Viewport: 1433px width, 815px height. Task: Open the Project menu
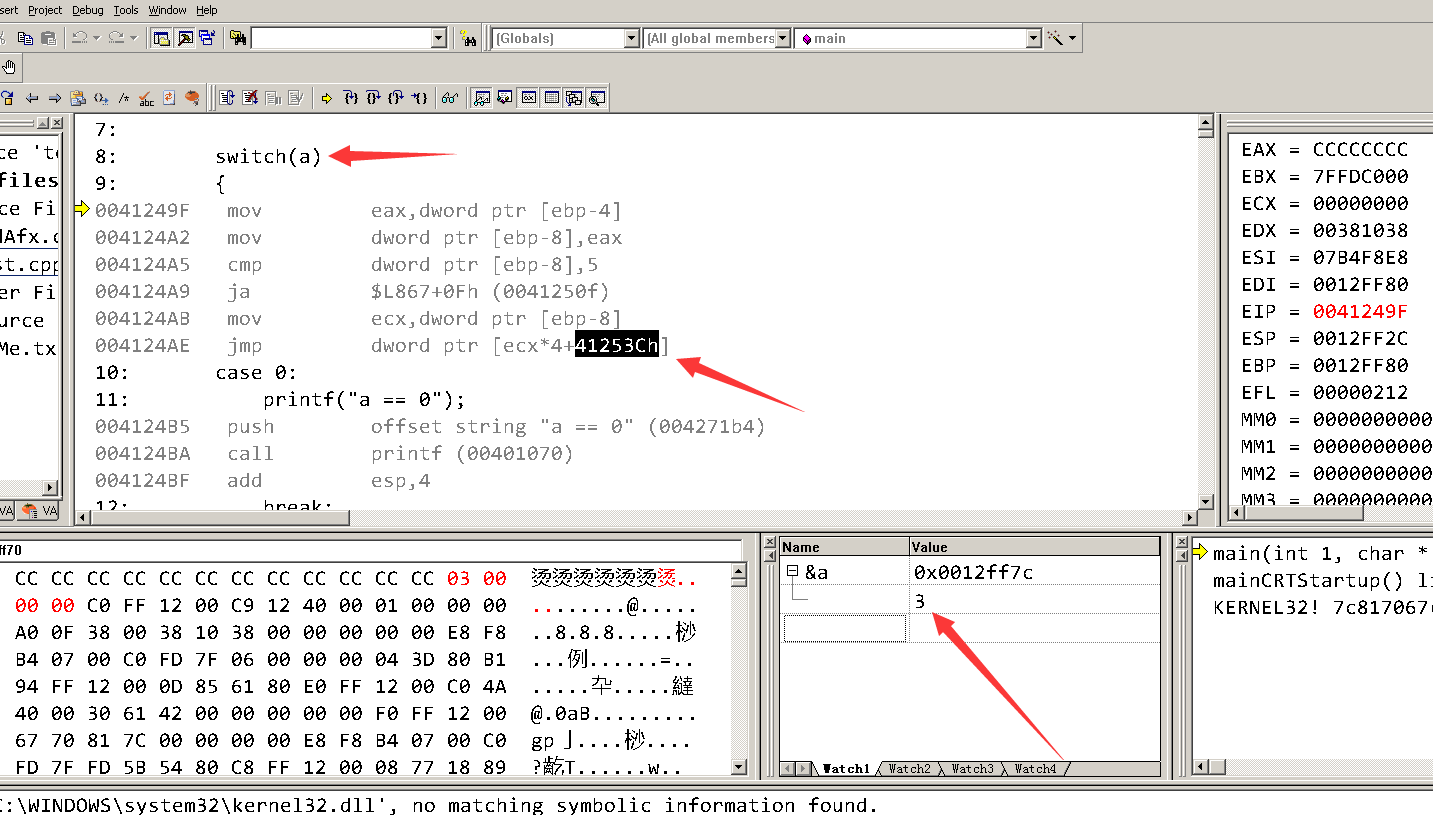[44, 10]
